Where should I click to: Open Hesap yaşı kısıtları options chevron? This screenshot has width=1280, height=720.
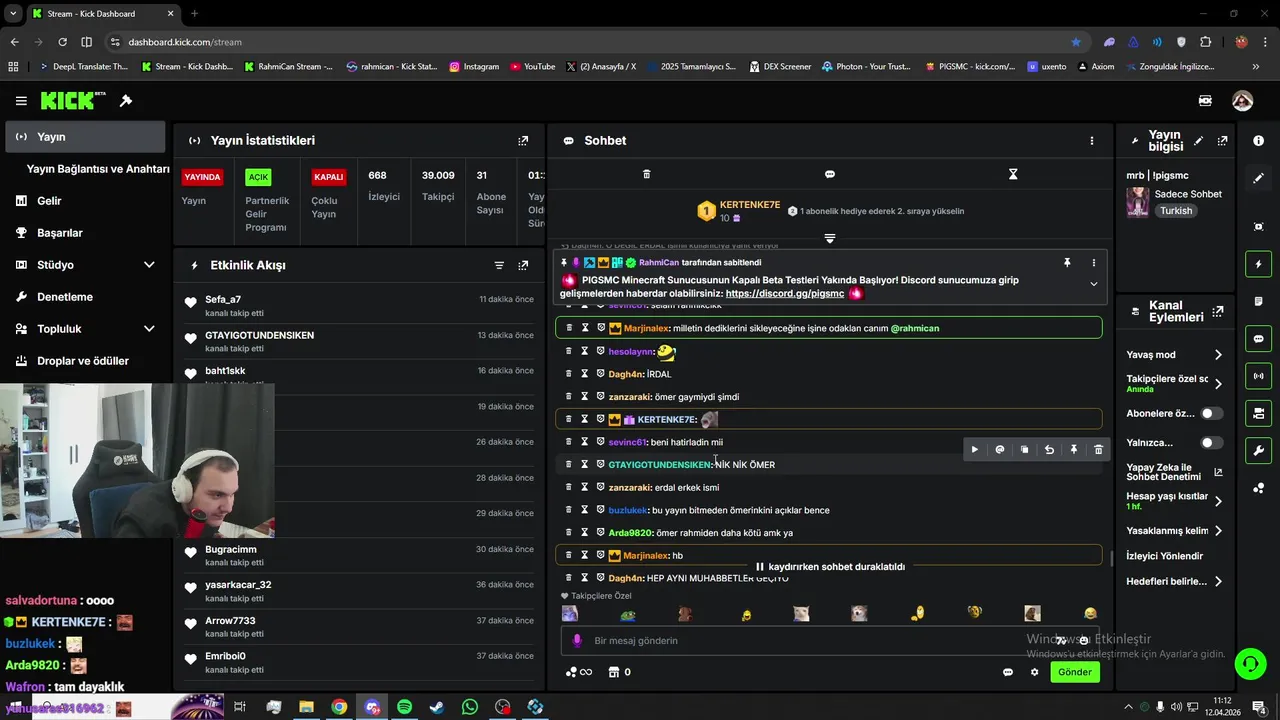(x=1218, y=501)
